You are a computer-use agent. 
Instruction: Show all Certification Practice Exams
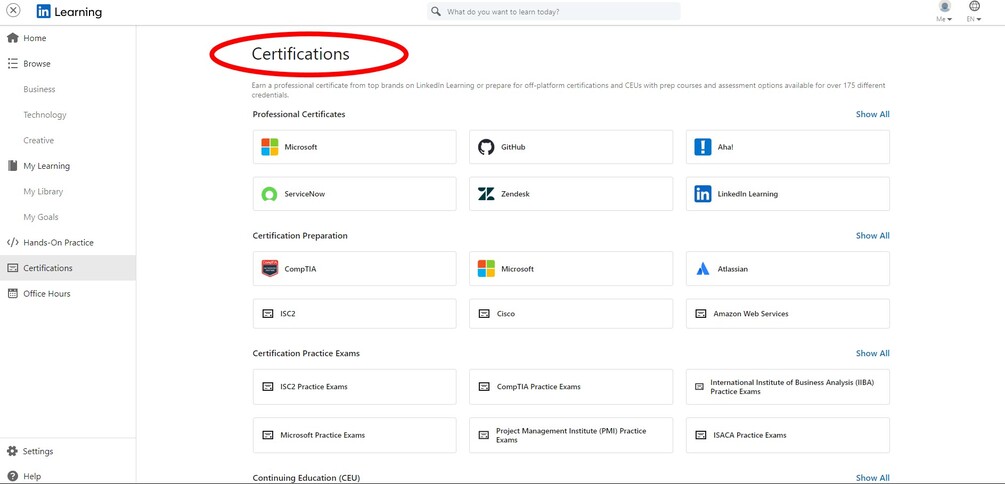872,353
